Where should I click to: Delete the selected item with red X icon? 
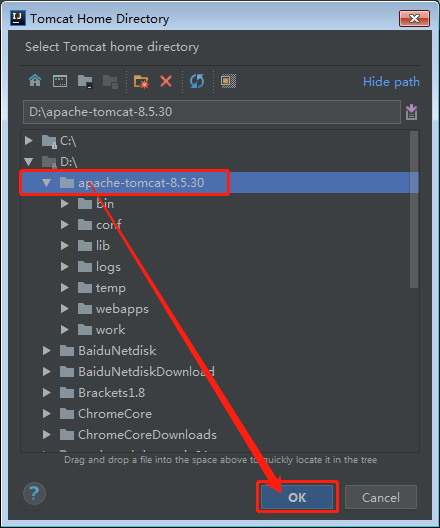pyautogui.click(x=166, y=81)
